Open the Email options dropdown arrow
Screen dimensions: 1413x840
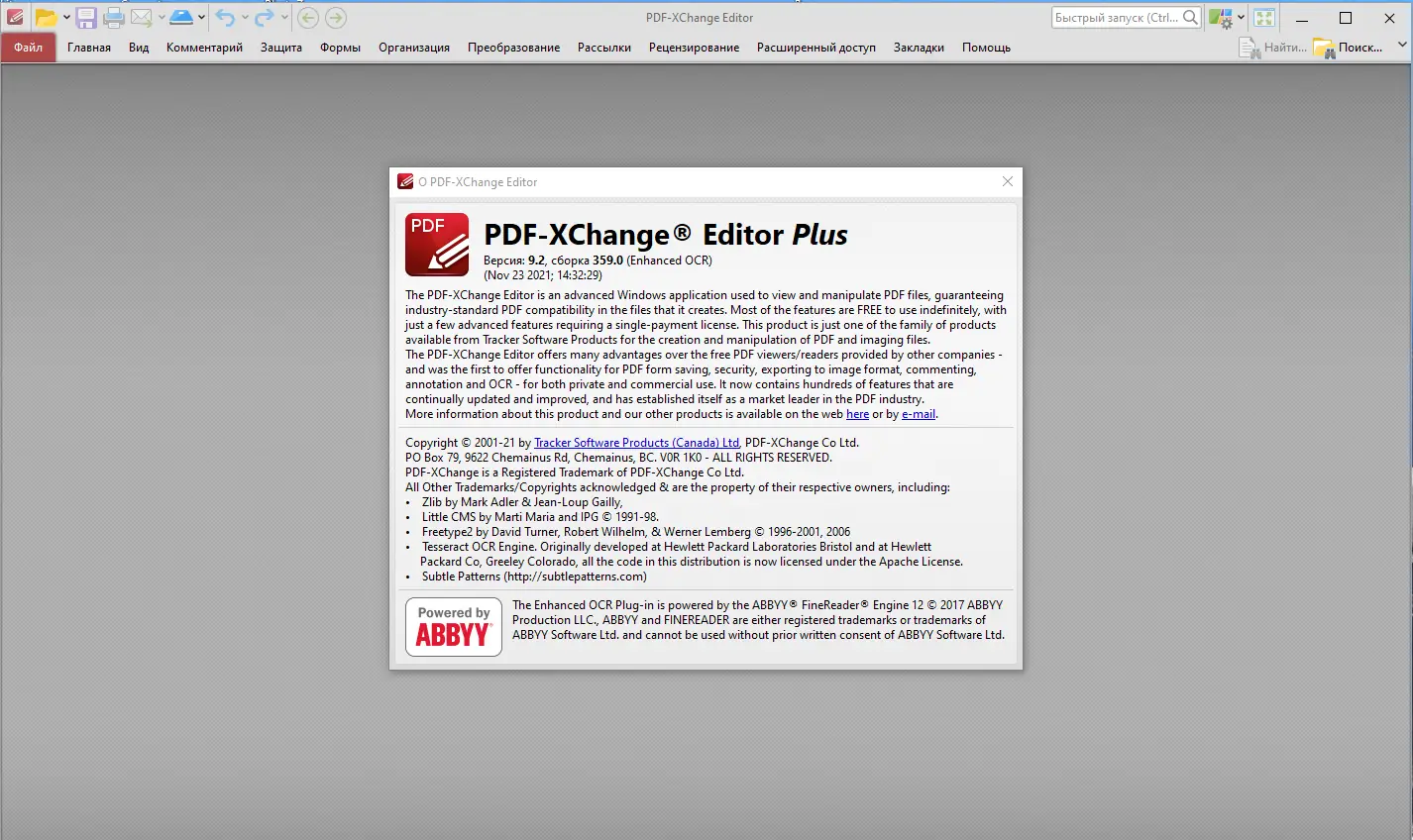[162, 17]
